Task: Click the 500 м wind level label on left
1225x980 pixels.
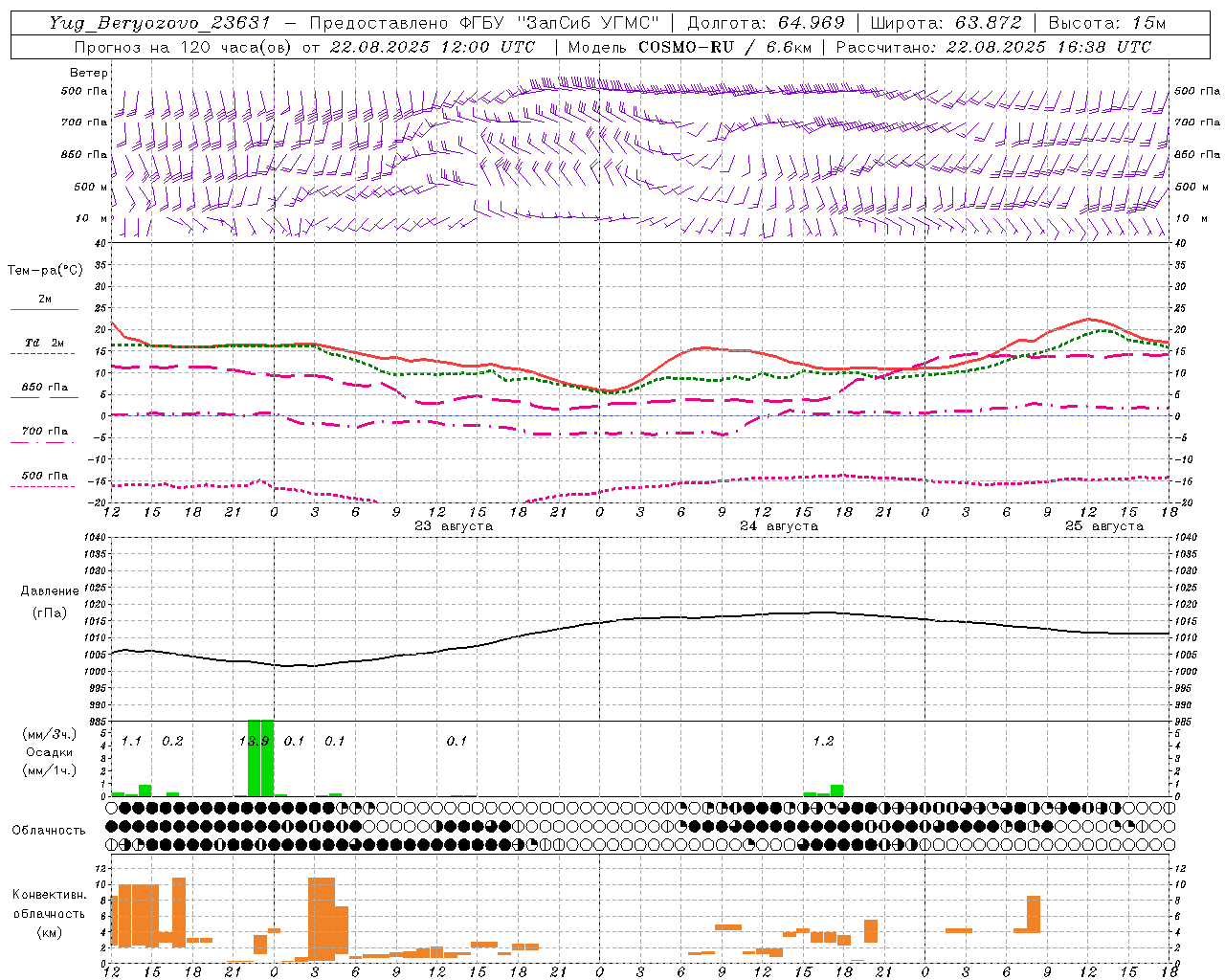Action: pos(92,188)
